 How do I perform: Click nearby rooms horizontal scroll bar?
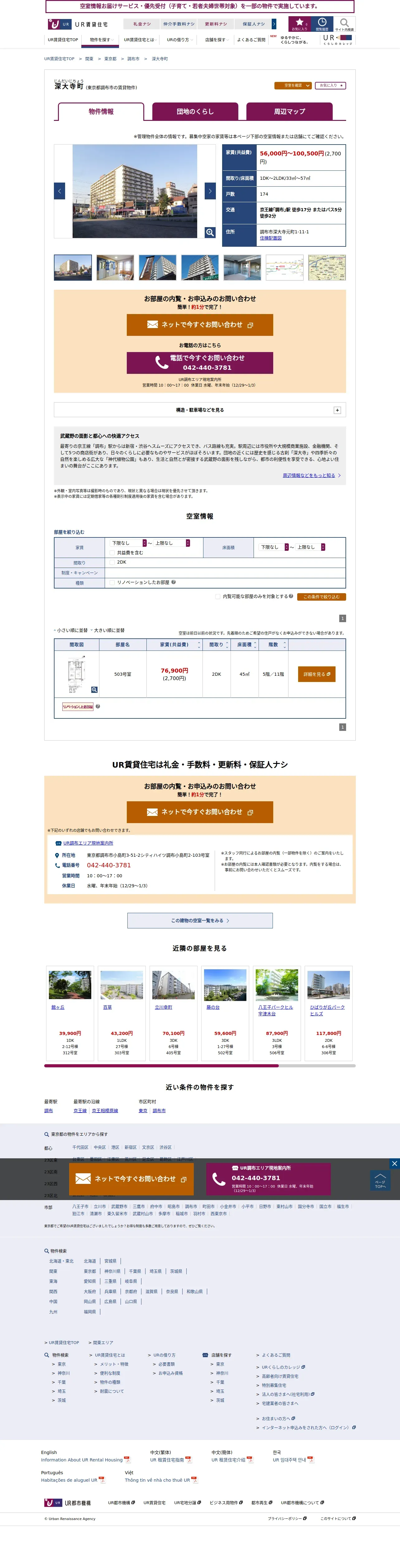pos(200,1065)
